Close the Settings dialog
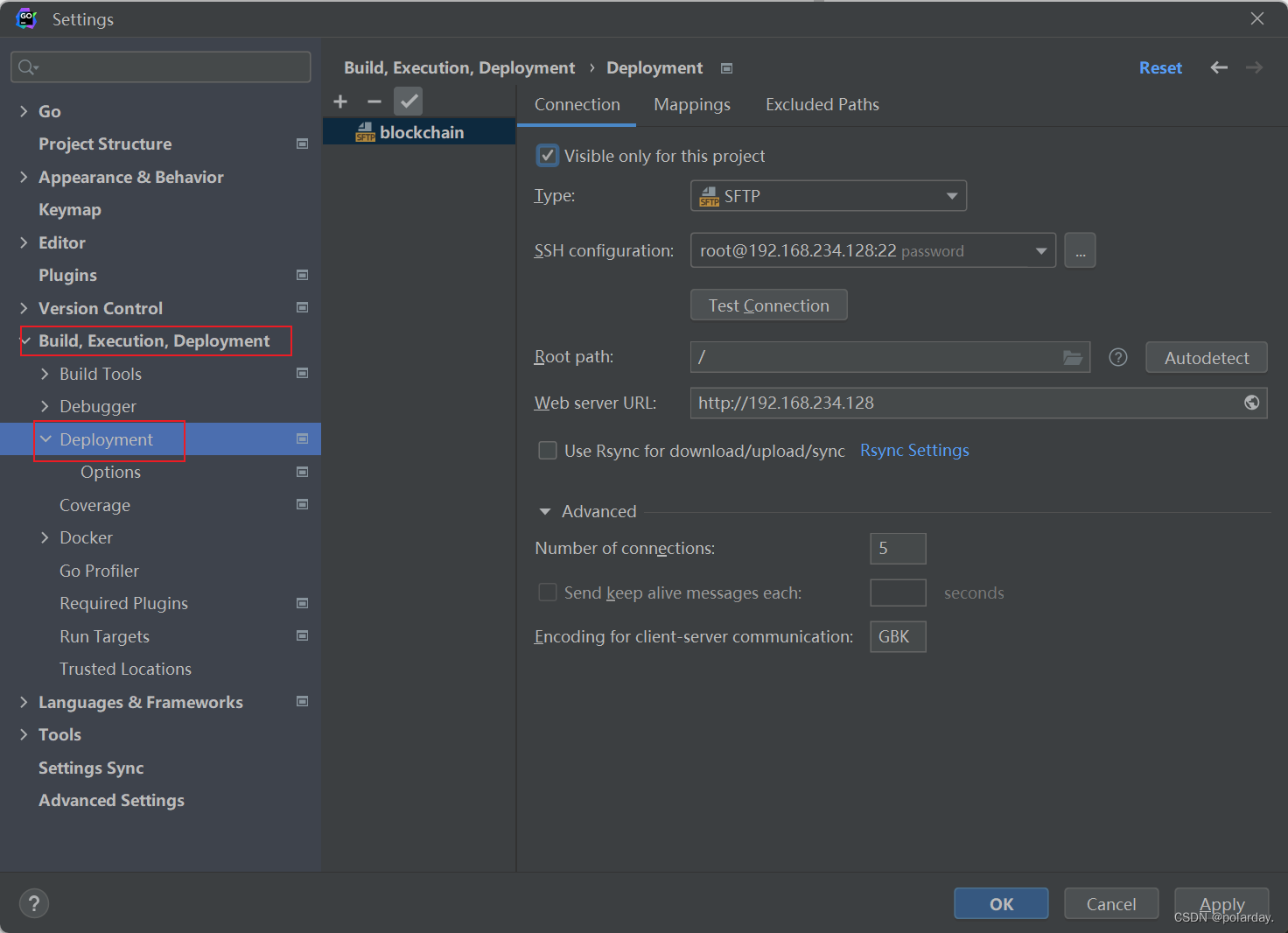1288x933 pixels. pyautogui.click(x=1256, y=18)
